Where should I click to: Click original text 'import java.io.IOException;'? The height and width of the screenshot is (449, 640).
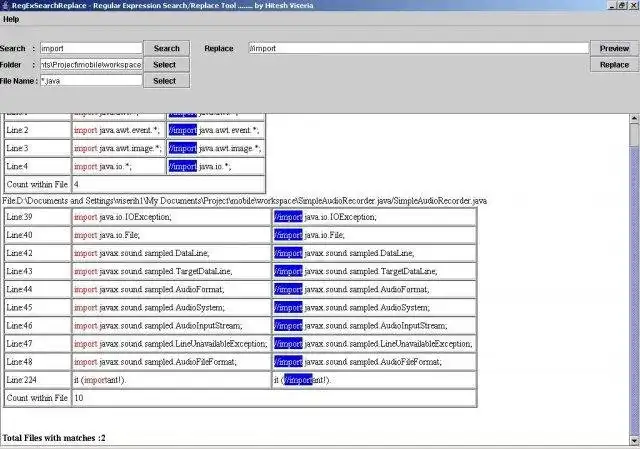(x=123, y=217)
